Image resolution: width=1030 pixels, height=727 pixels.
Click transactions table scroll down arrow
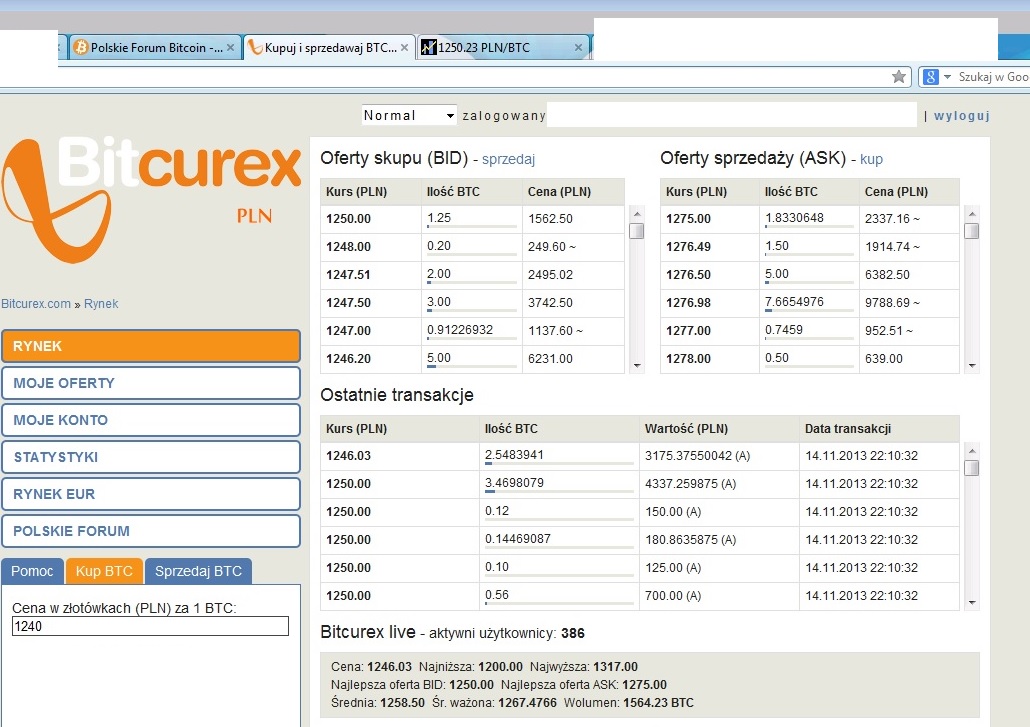click(972, 603)
